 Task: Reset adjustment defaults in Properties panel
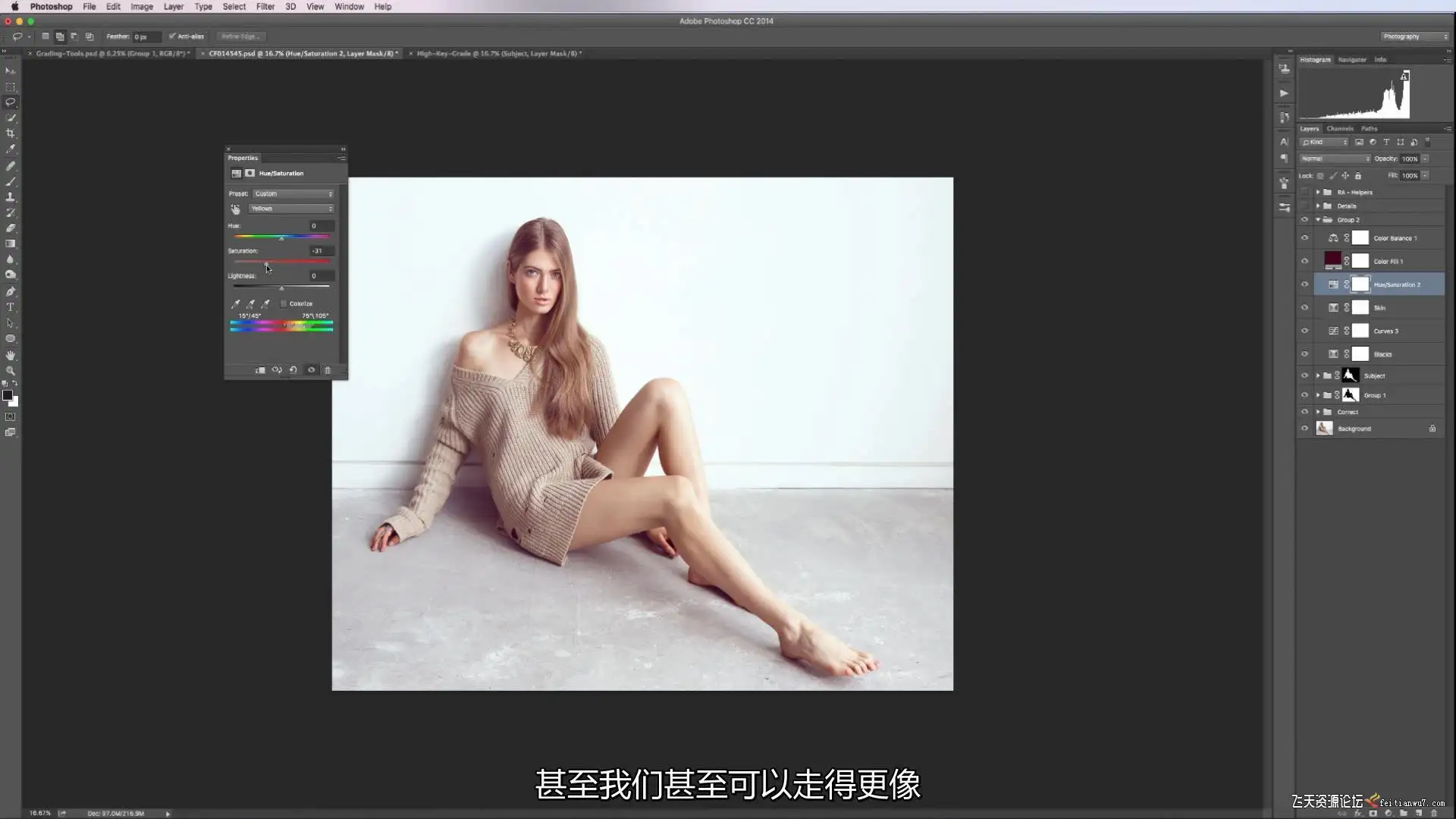tap(293, 370)
